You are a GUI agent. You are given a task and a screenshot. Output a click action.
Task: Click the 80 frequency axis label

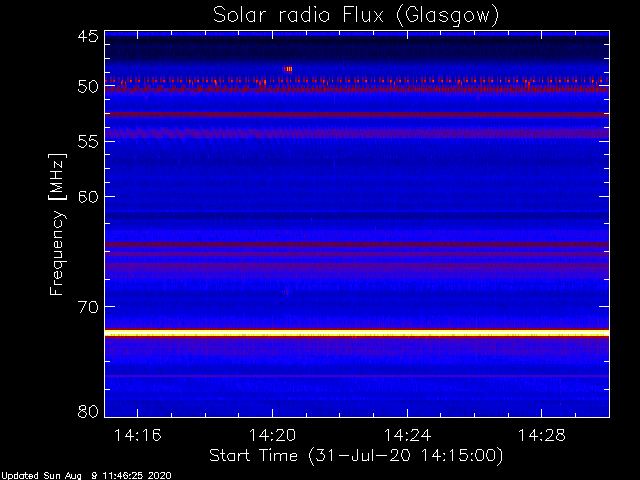point(88,411)
